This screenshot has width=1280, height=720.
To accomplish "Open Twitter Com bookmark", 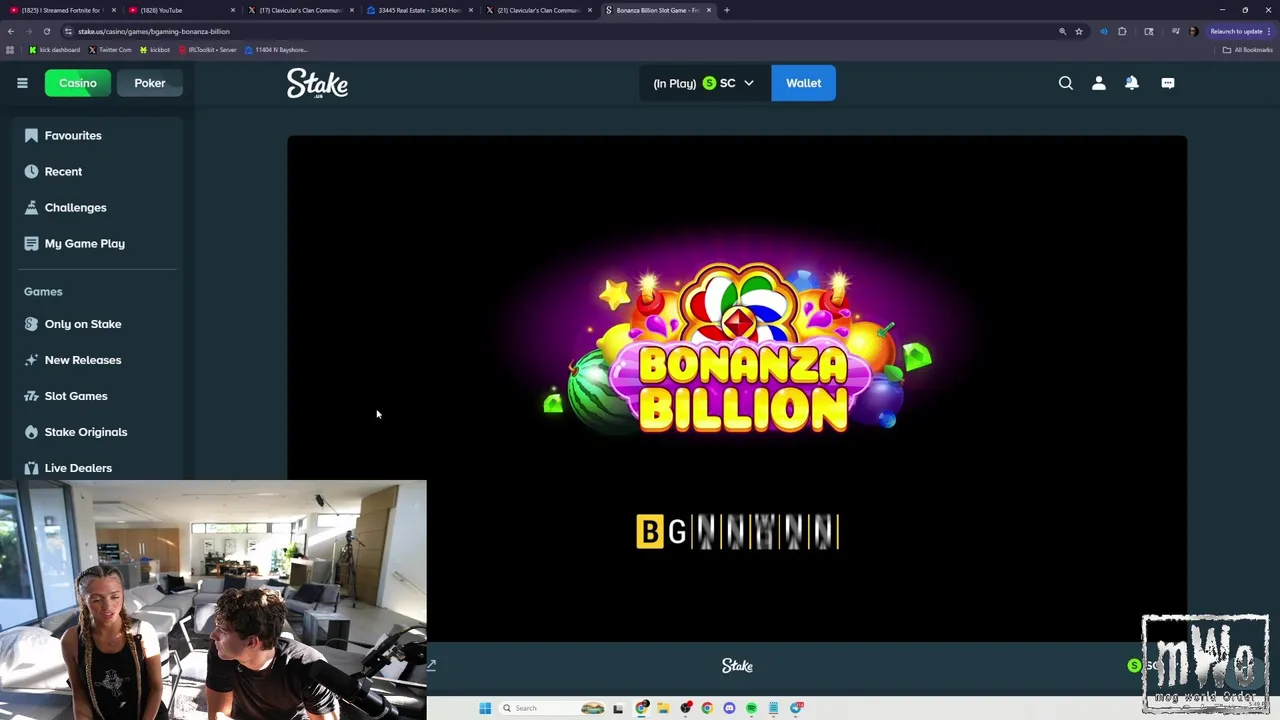I will 110,50.
